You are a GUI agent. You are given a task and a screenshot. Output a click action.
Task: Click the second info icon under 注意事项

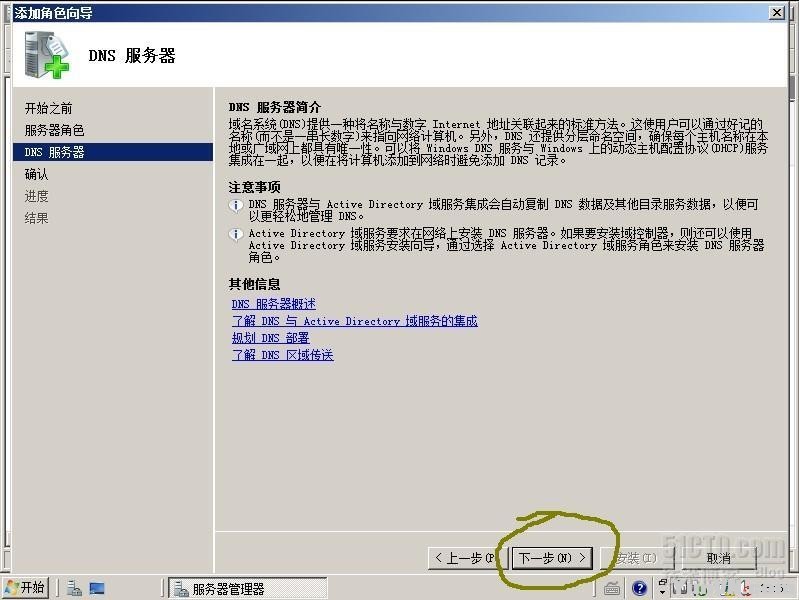click(235, 234)
